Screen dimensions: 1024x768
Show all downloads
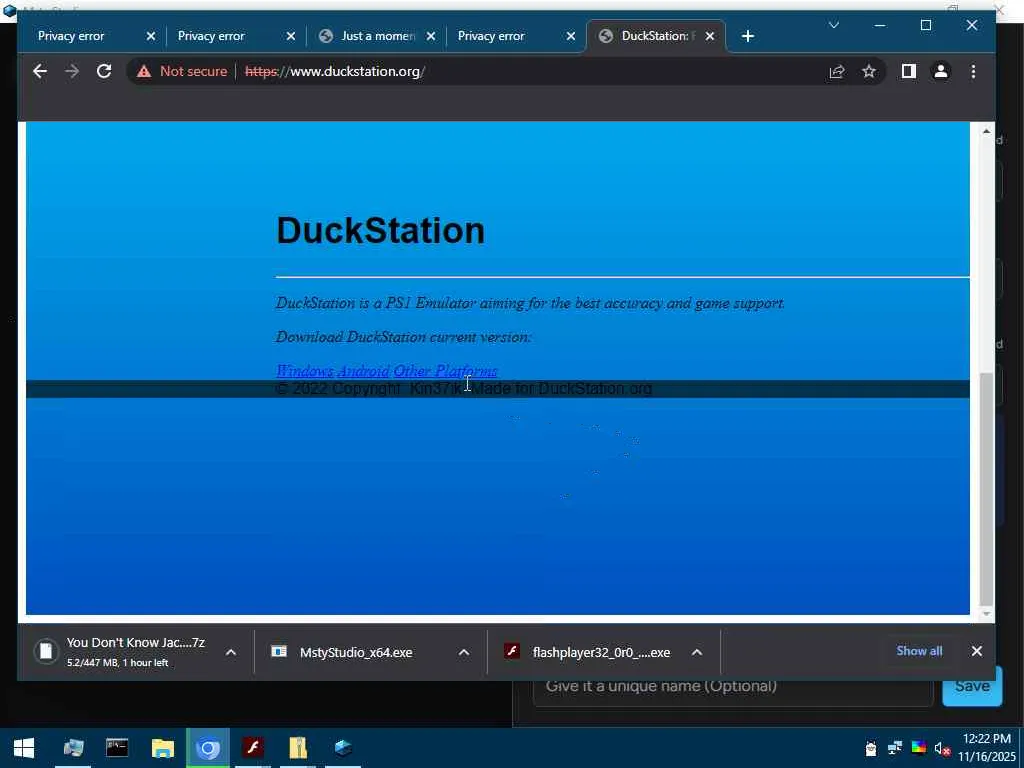919,651
